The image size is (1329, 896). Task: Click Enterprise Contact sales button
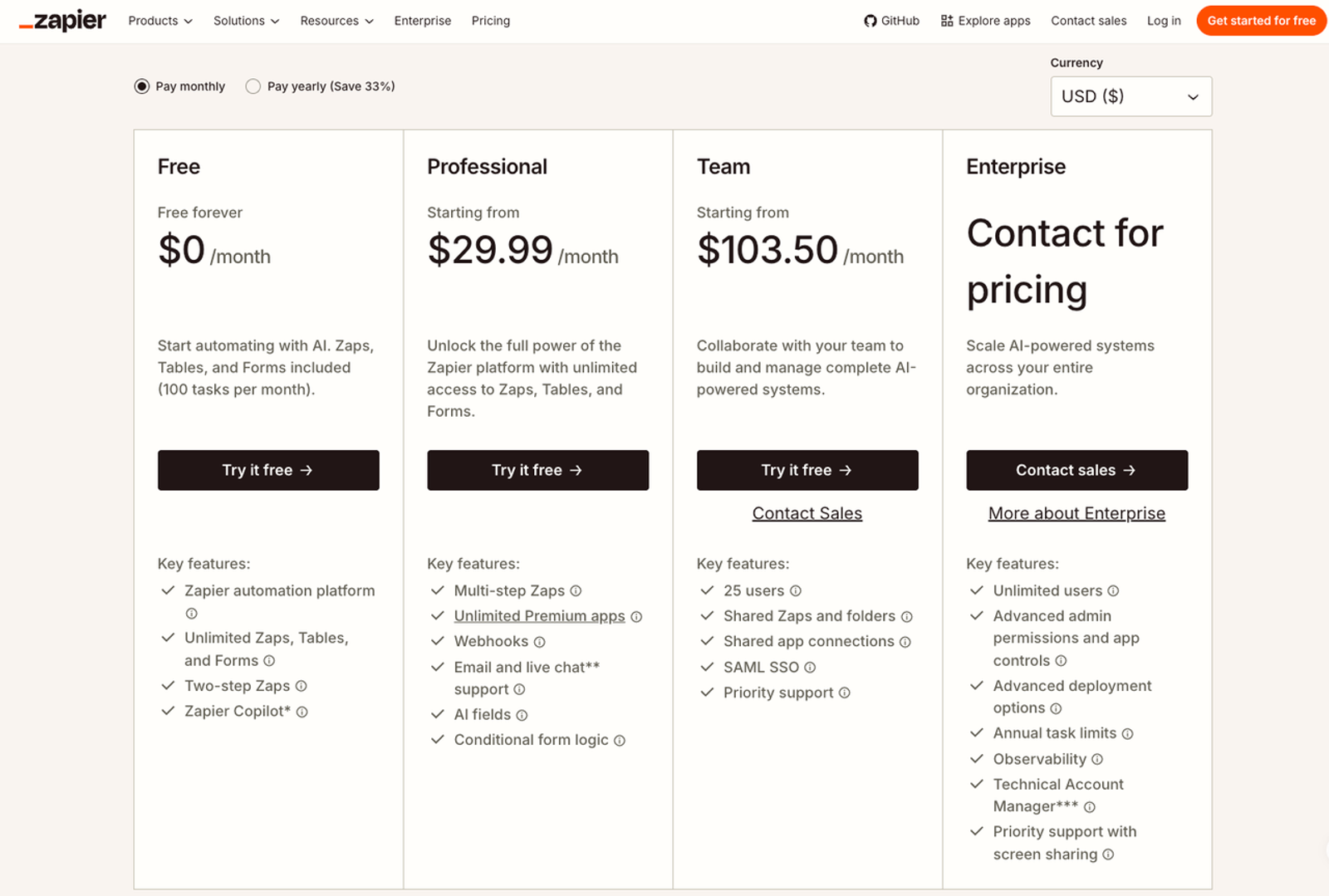pyautogui.click(x=1076, y=470)
